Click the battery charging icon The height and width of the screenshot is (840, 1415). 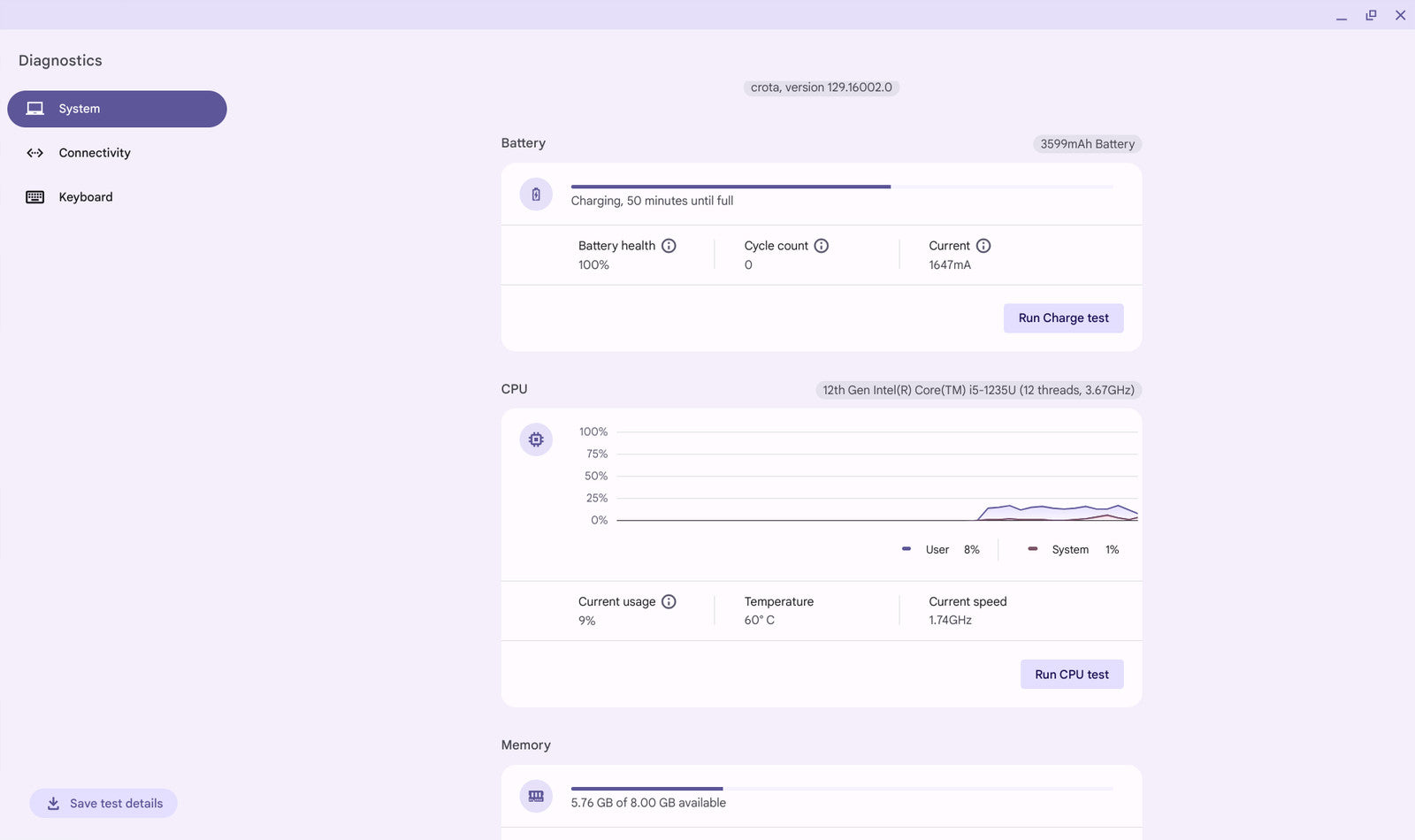pos(536,195)
